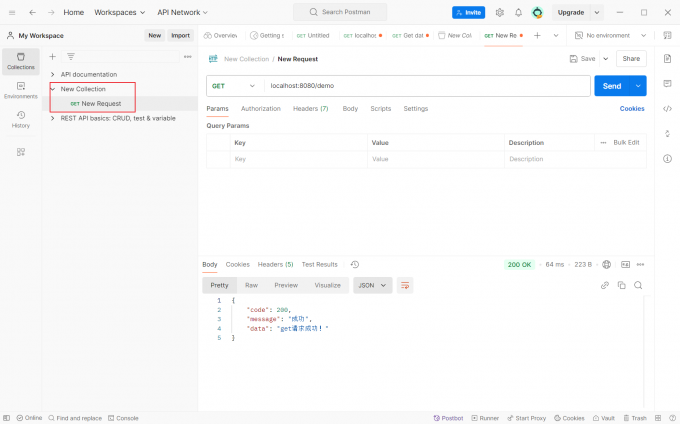Expand REST API basics collection
Screen dimensions: 680x424
[52, 118]
